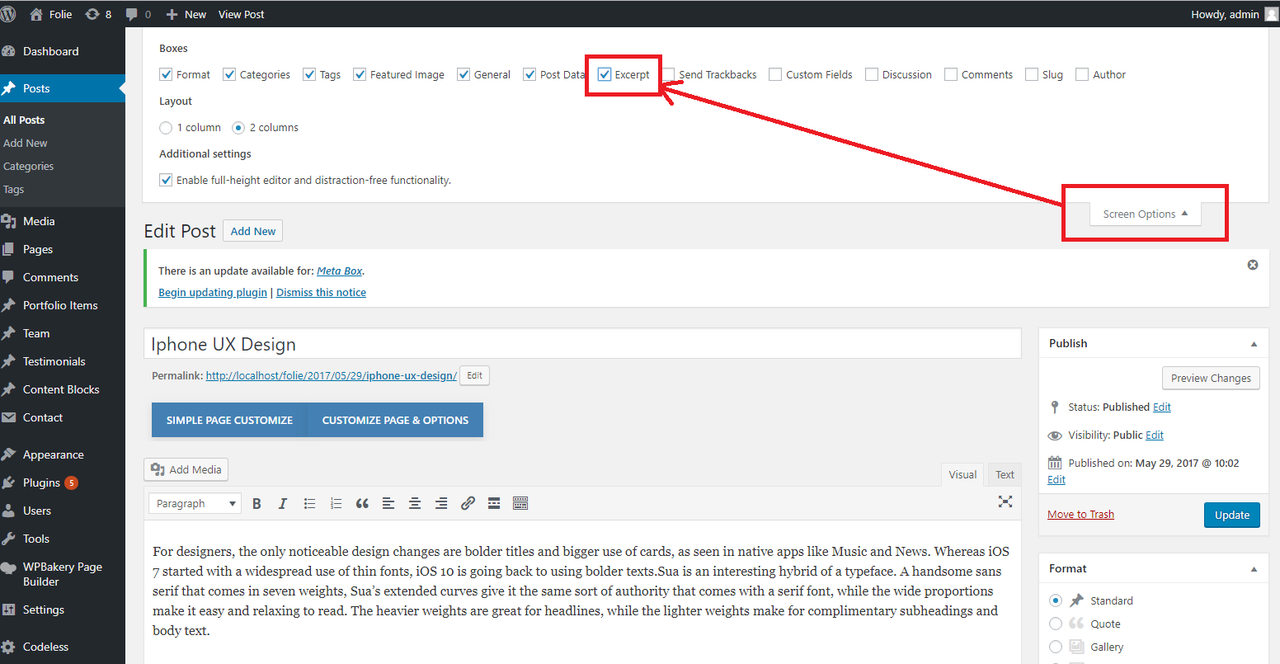Click the Plugins plug icon in sidebar

pyautogui.click(x=10, y=482)
